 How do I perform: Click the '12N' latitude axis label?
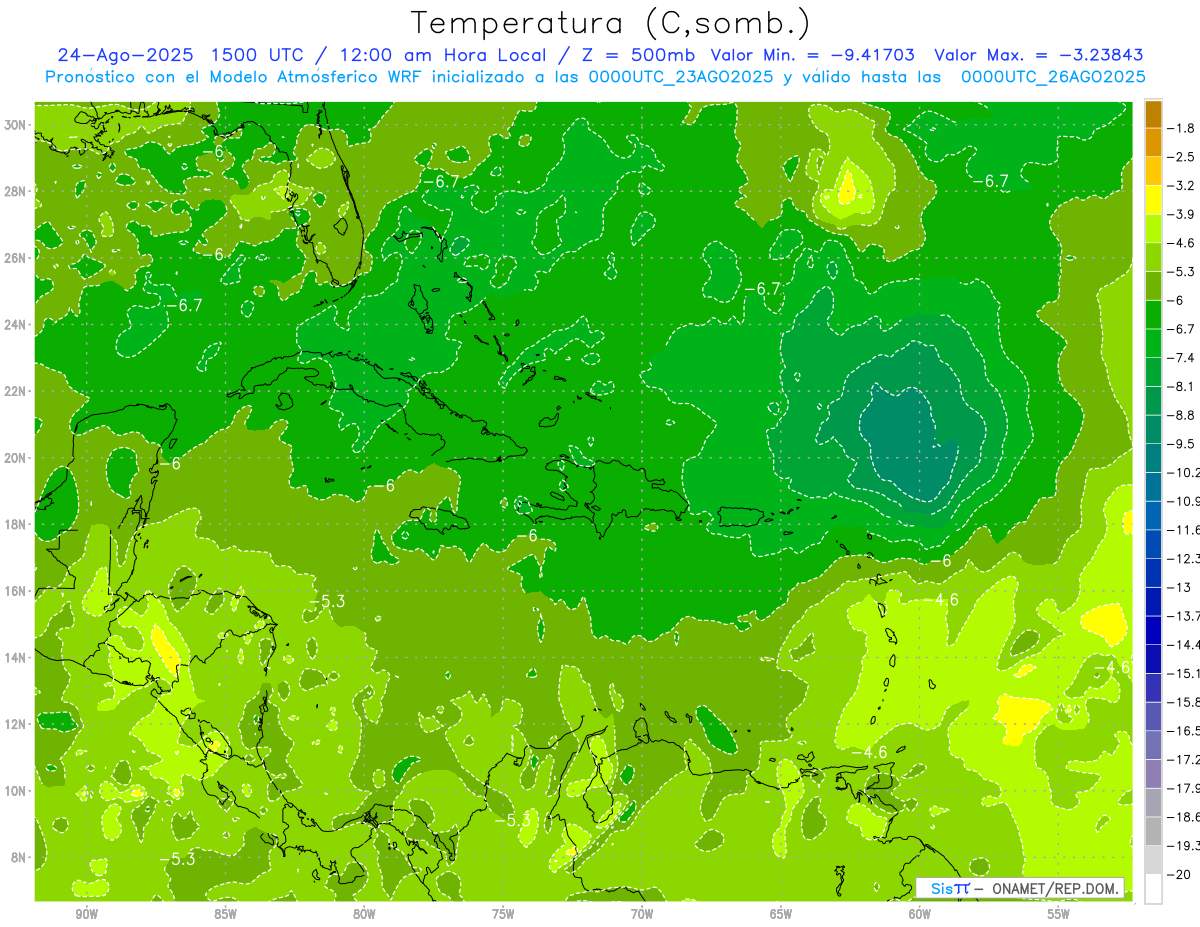point(15,724)
